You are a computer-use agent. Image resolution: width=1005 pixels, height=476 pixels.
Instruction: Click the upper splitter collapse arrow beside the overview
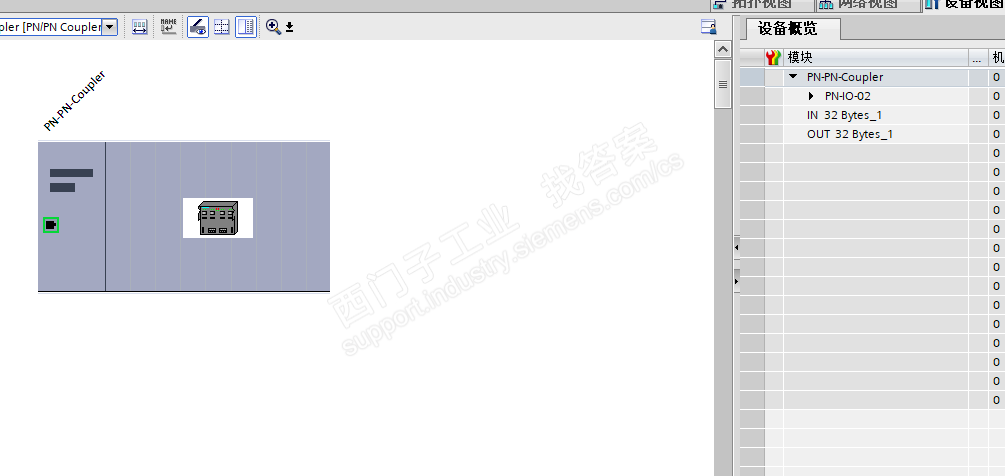[x=736, y=247]
